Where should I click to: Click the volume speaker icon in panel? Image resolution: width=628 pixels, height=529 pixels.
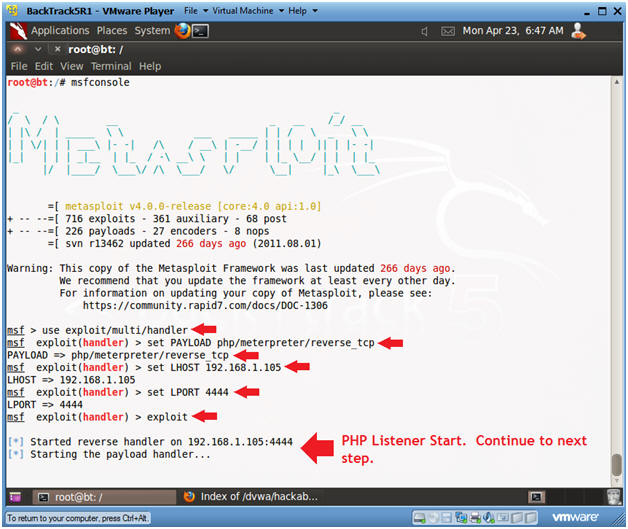point(425,31)
